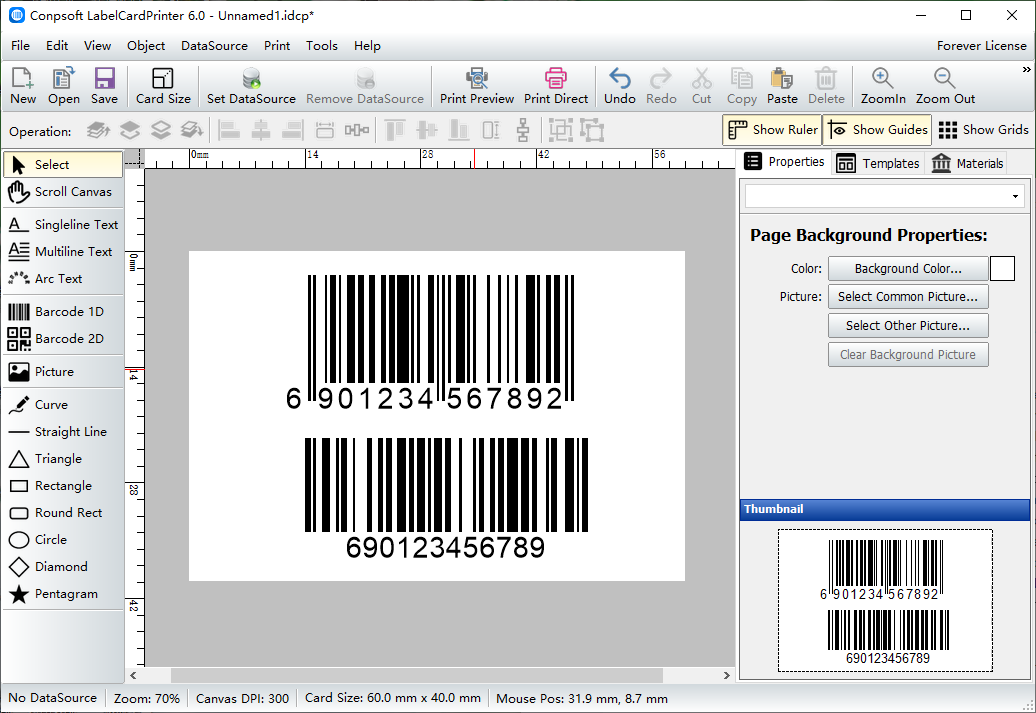Click the Copy toolbar icon
The height and width of the screenshot is (713, 1036).
pyautogui.click(x=741, y=86)
